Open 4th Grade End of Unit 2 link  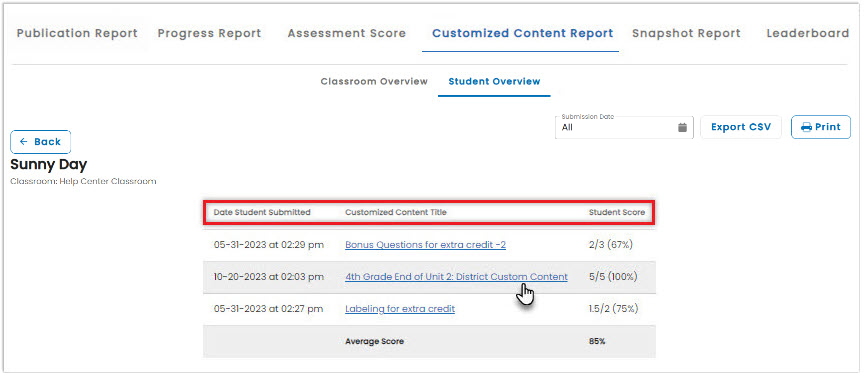click(456, 276)
